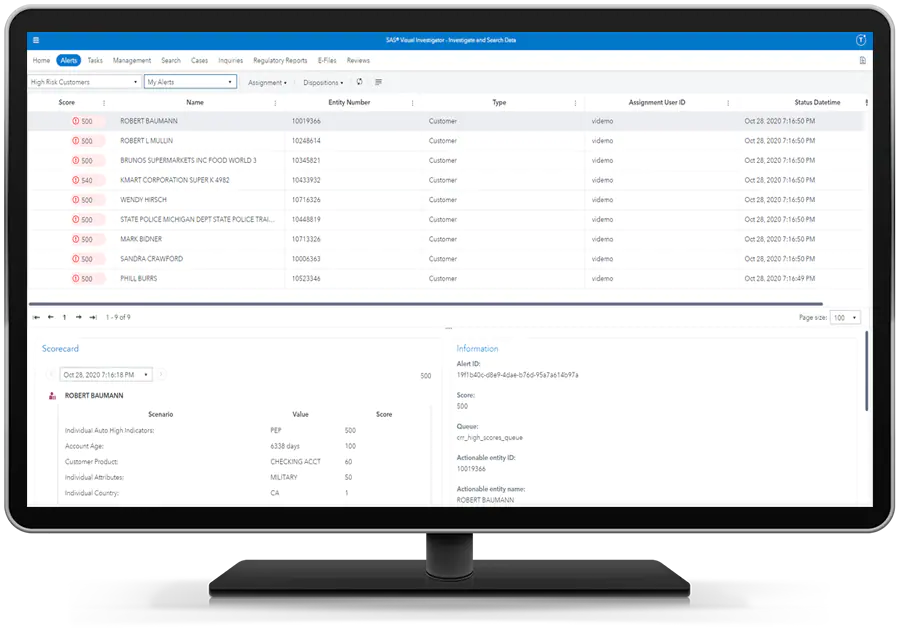Click the Information heading
This screenshot has height=629, width=900.
click(x=478, y=348)
